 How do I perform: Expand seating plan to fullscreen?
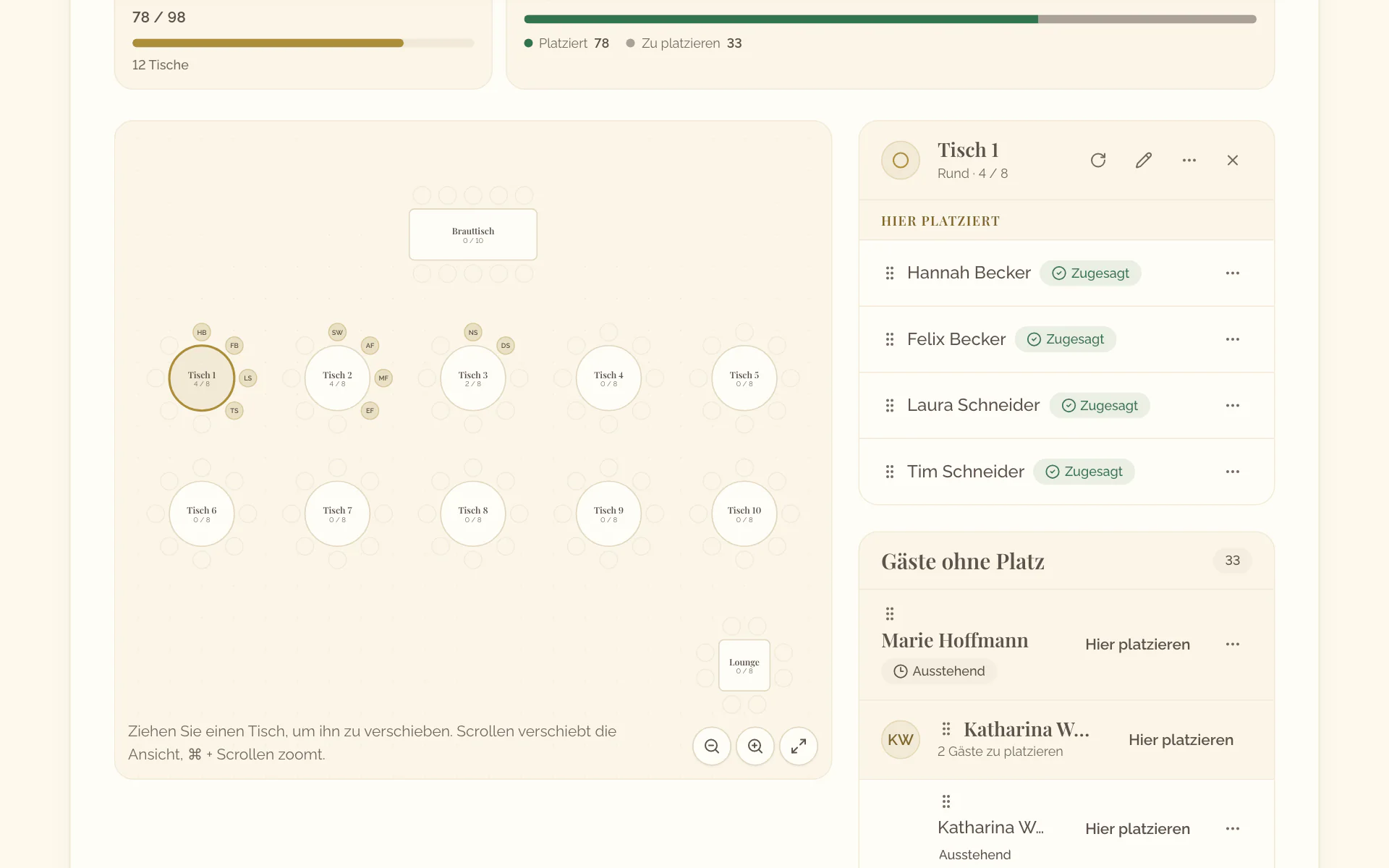click(799, 746)
